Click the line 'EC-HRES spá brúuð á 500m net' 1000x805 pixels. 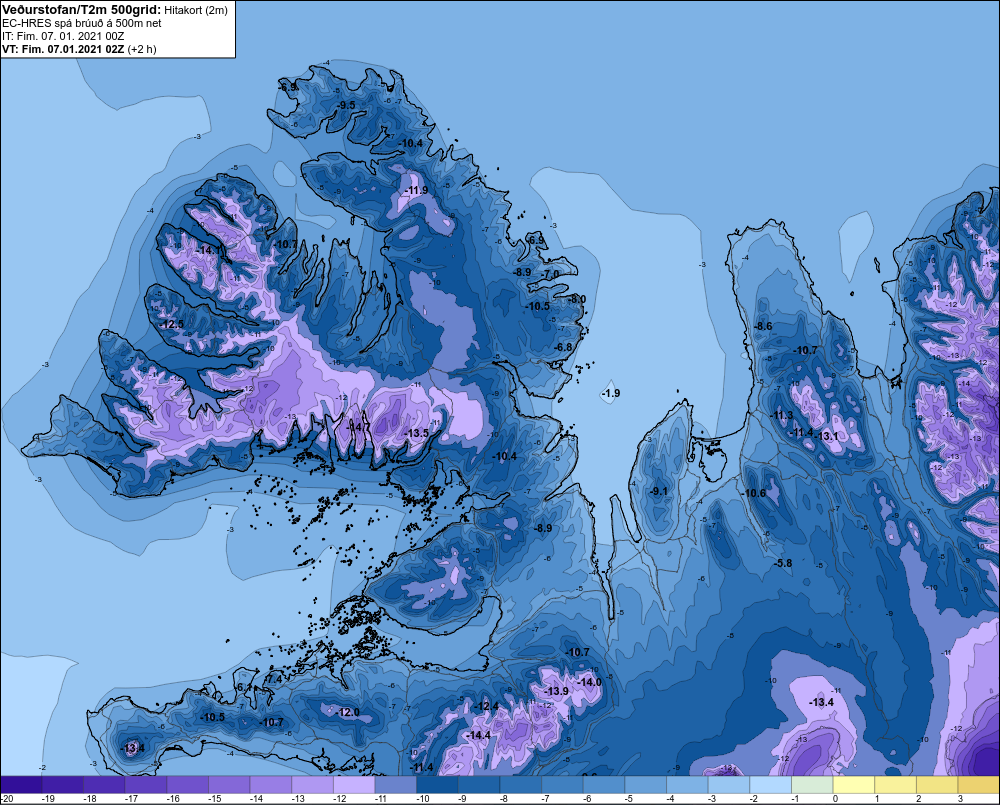pos(82,23)
